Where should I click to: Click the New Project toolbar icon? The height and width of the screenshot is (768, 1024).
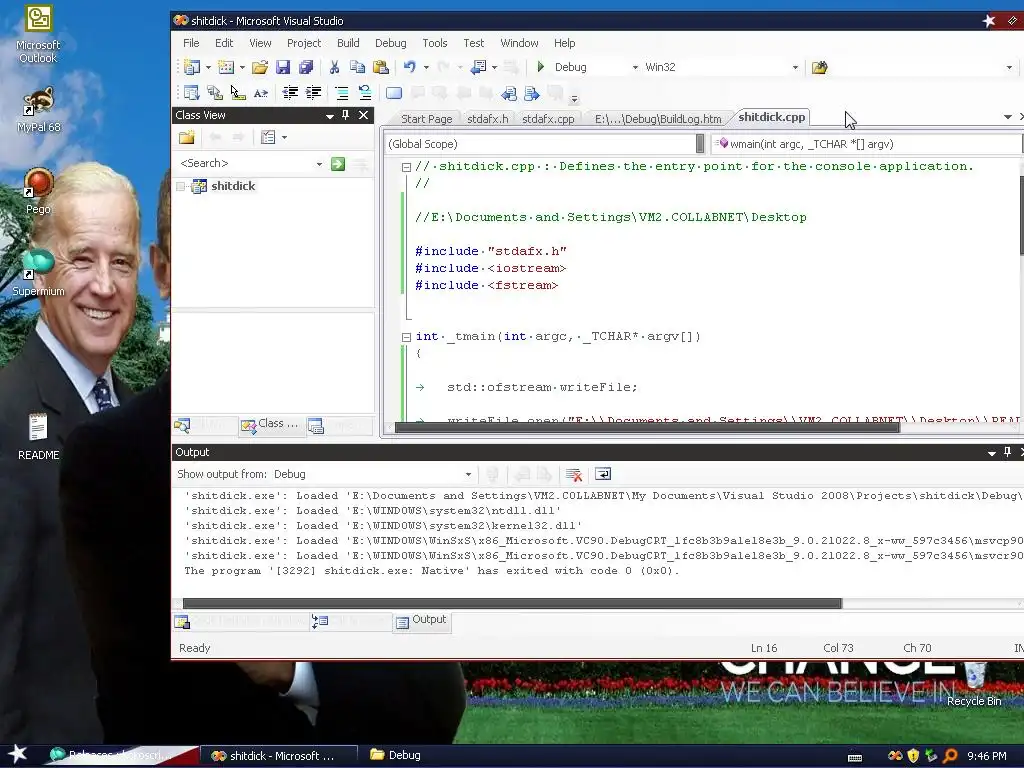tap(191, 67)
